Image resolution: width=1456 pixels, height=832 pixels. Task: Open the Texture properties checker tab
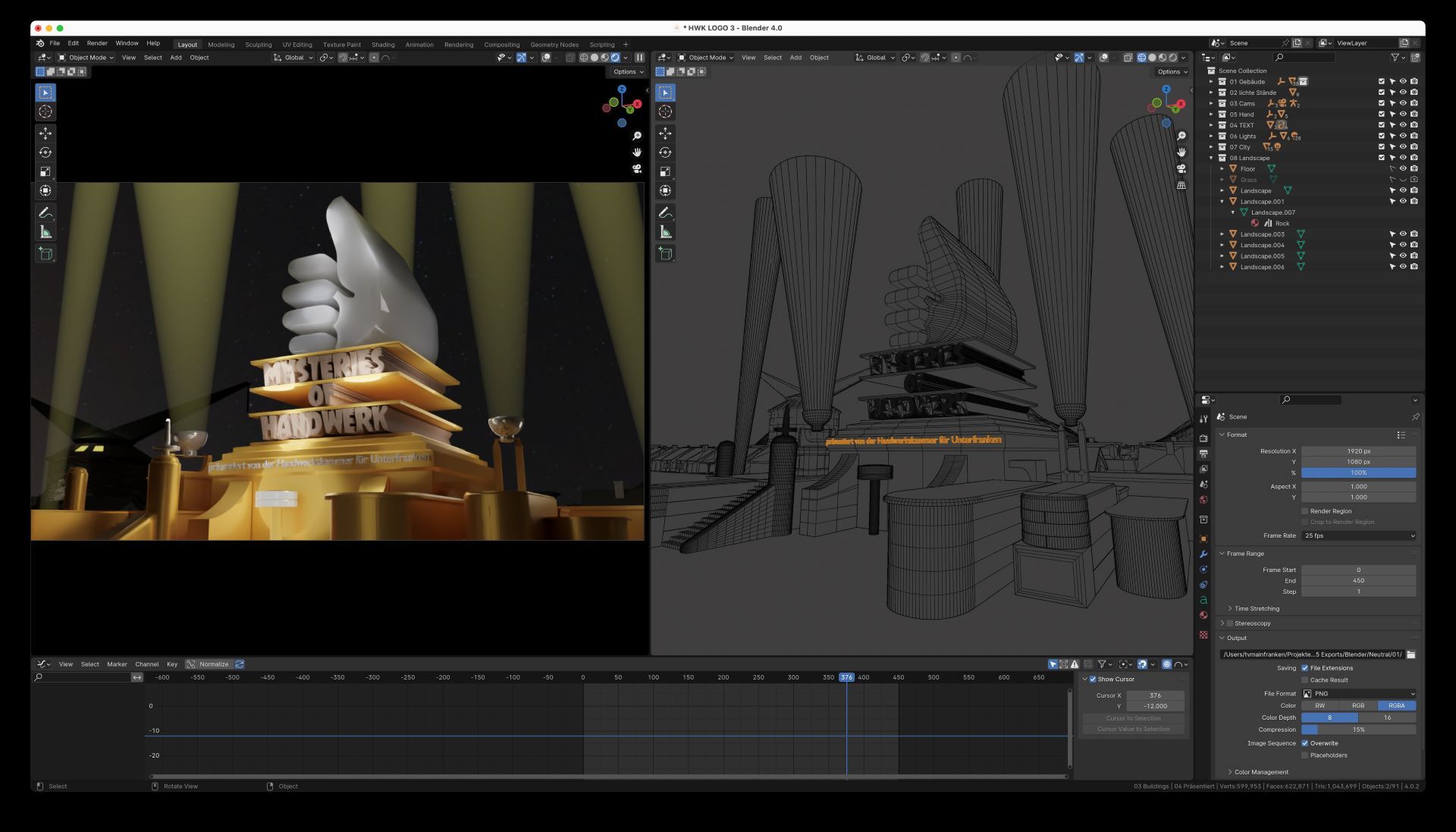(1203, 635)
